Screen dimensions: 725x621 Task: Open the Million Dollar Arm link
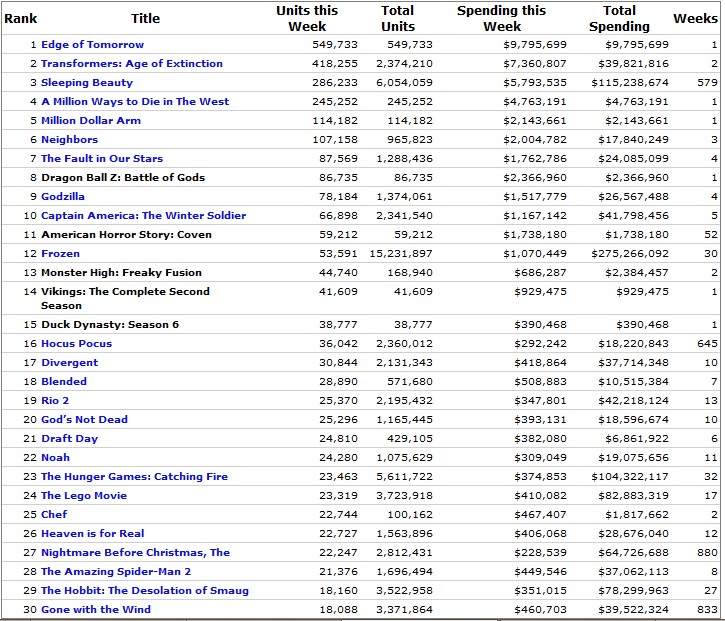91,121
